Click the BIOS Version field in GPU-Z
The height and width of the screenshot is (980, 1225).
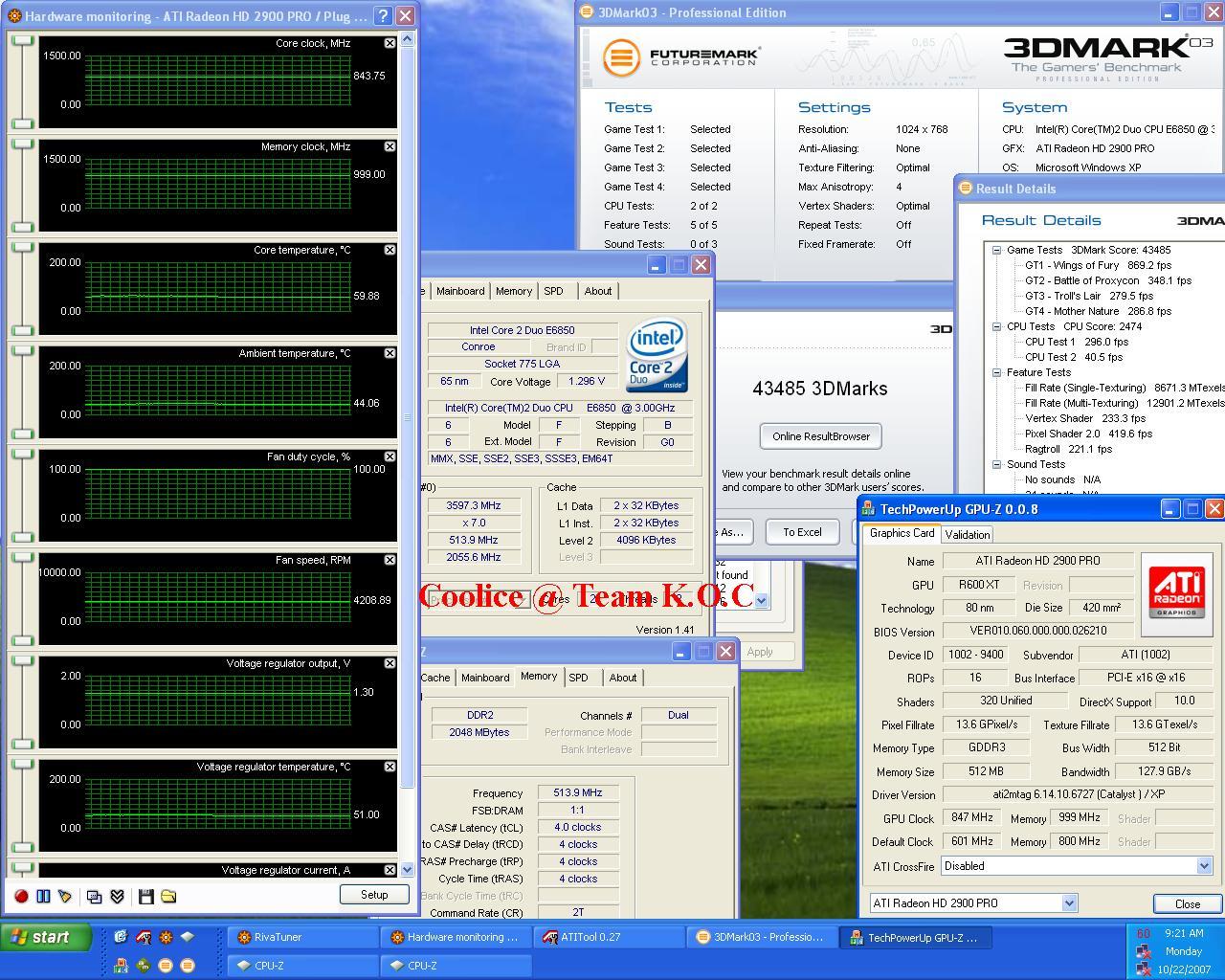1037,631
